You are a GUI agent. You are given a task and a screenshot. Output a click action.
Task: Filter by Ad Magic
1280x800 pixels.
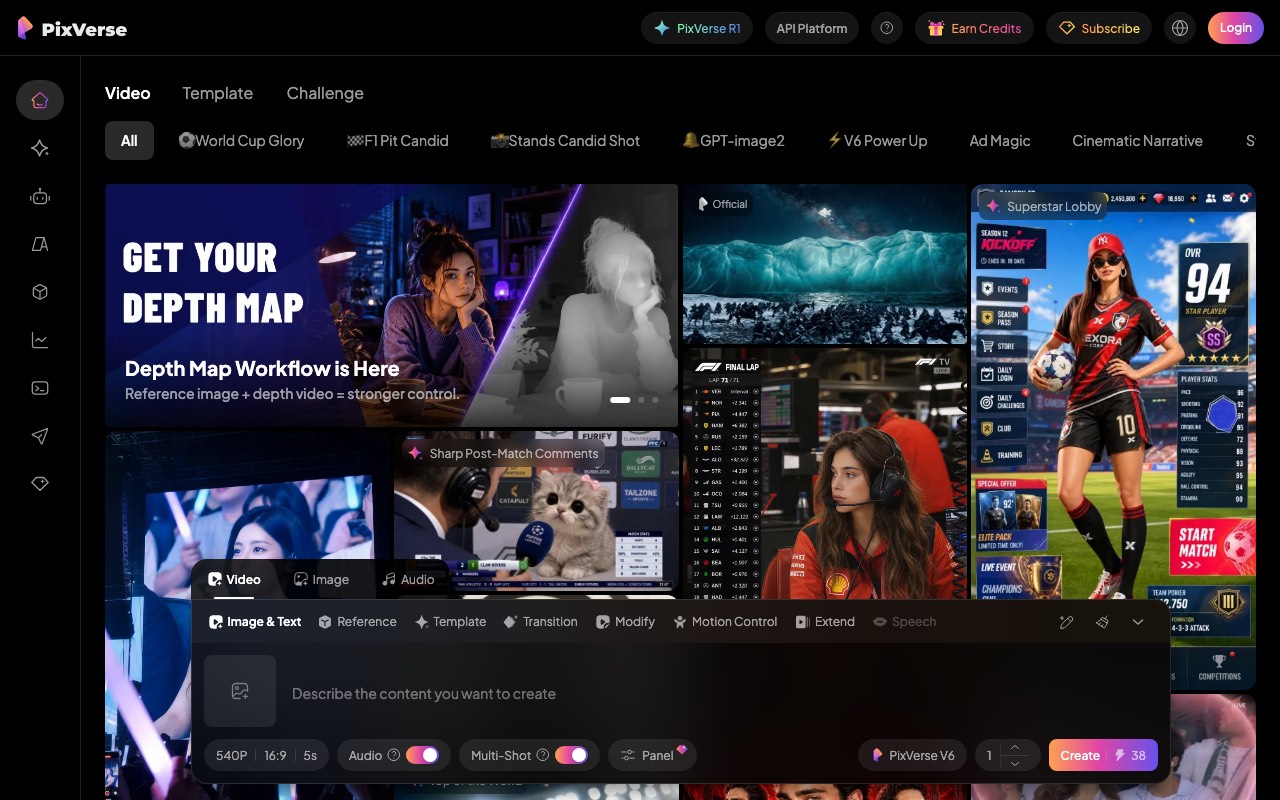coord(1000,141)
